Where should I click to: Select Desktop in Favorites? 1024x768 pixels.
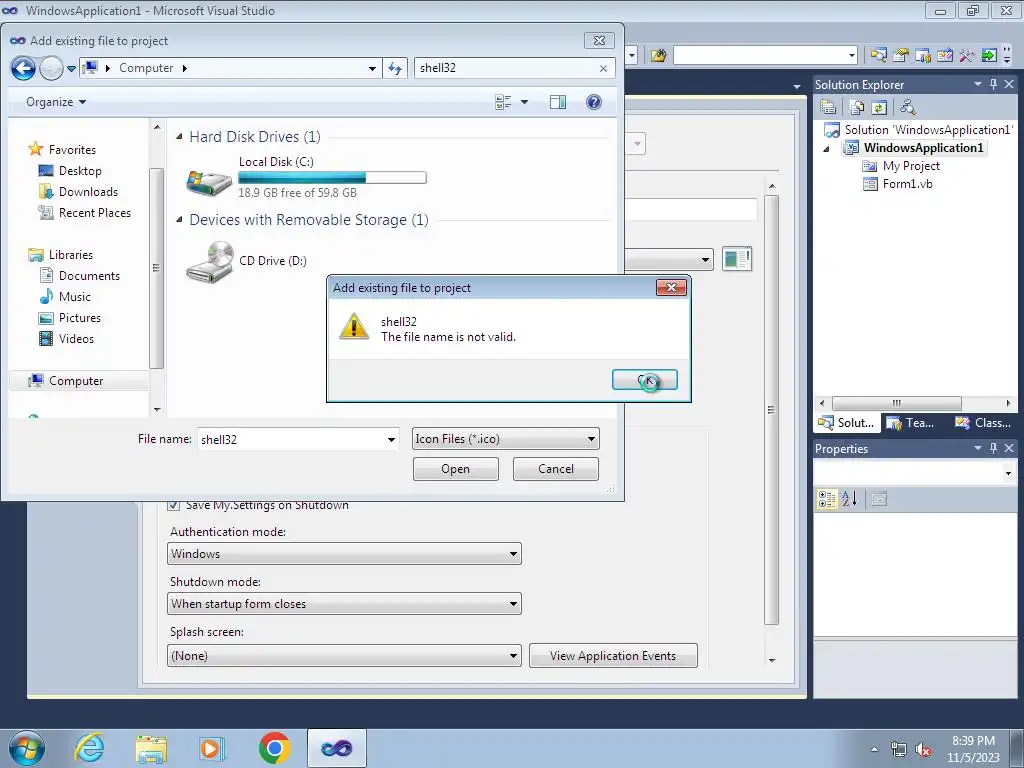pyautogui.click(x=71, y=170)
